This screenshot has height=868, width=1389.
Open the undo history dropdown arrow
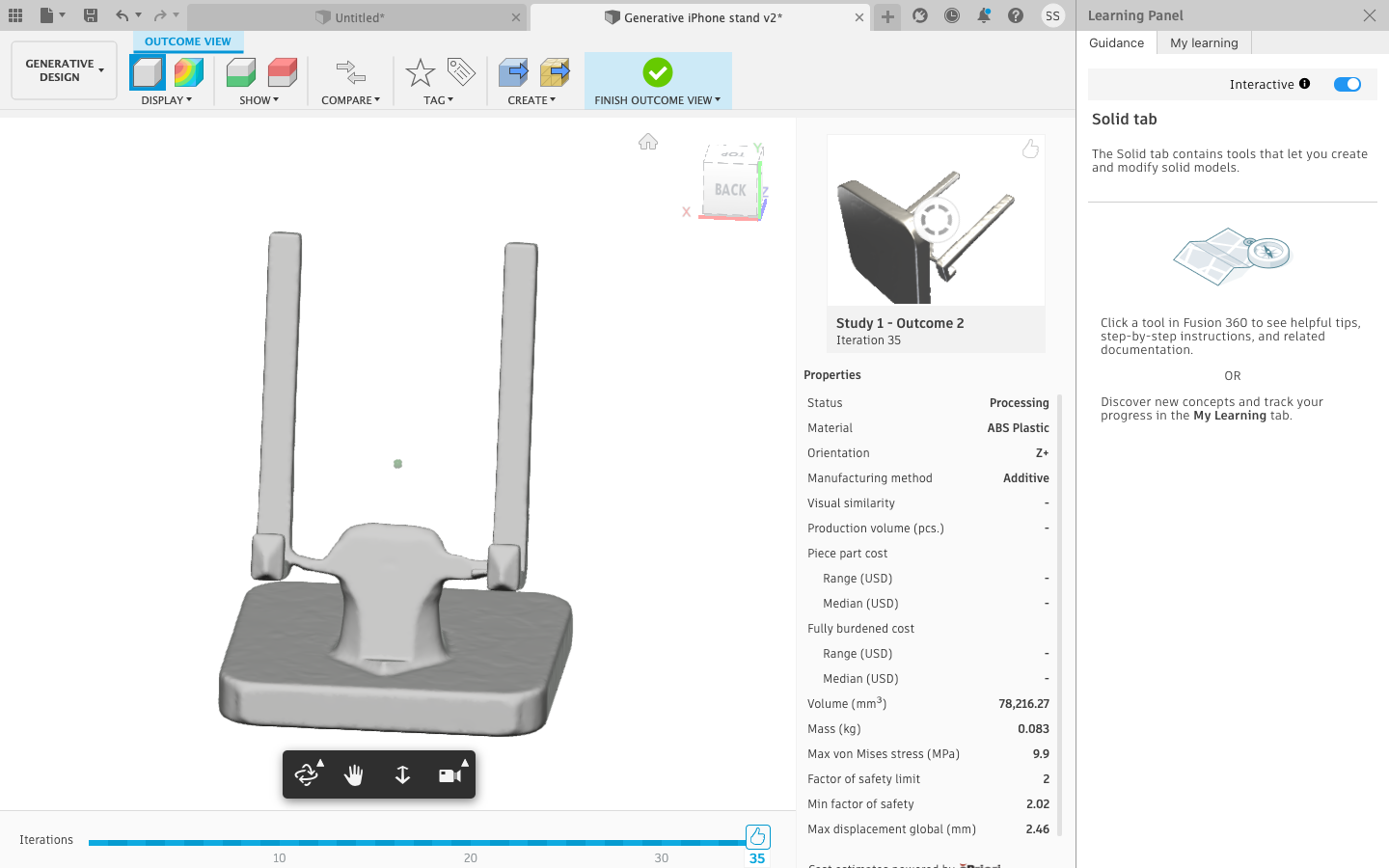[x=139, y=15]
